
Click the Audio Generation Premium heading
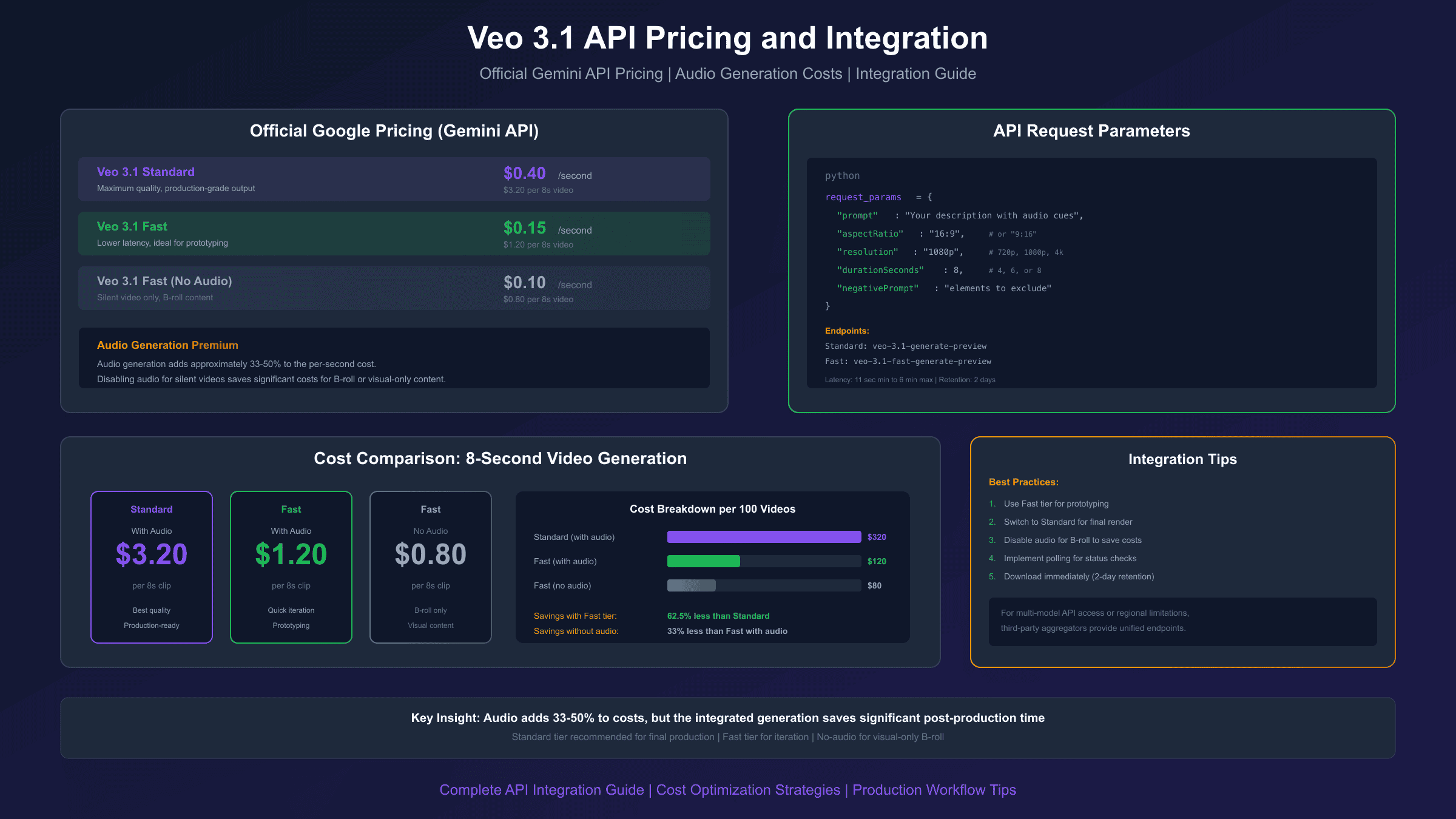[167, 345]
